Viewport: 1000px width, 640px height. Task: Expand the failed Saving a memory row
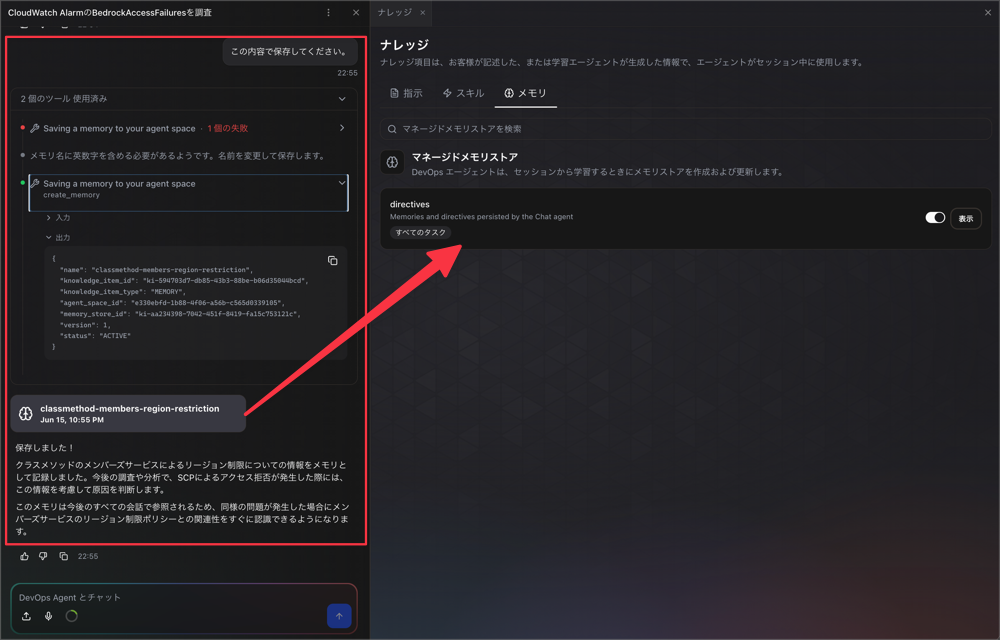342,128
